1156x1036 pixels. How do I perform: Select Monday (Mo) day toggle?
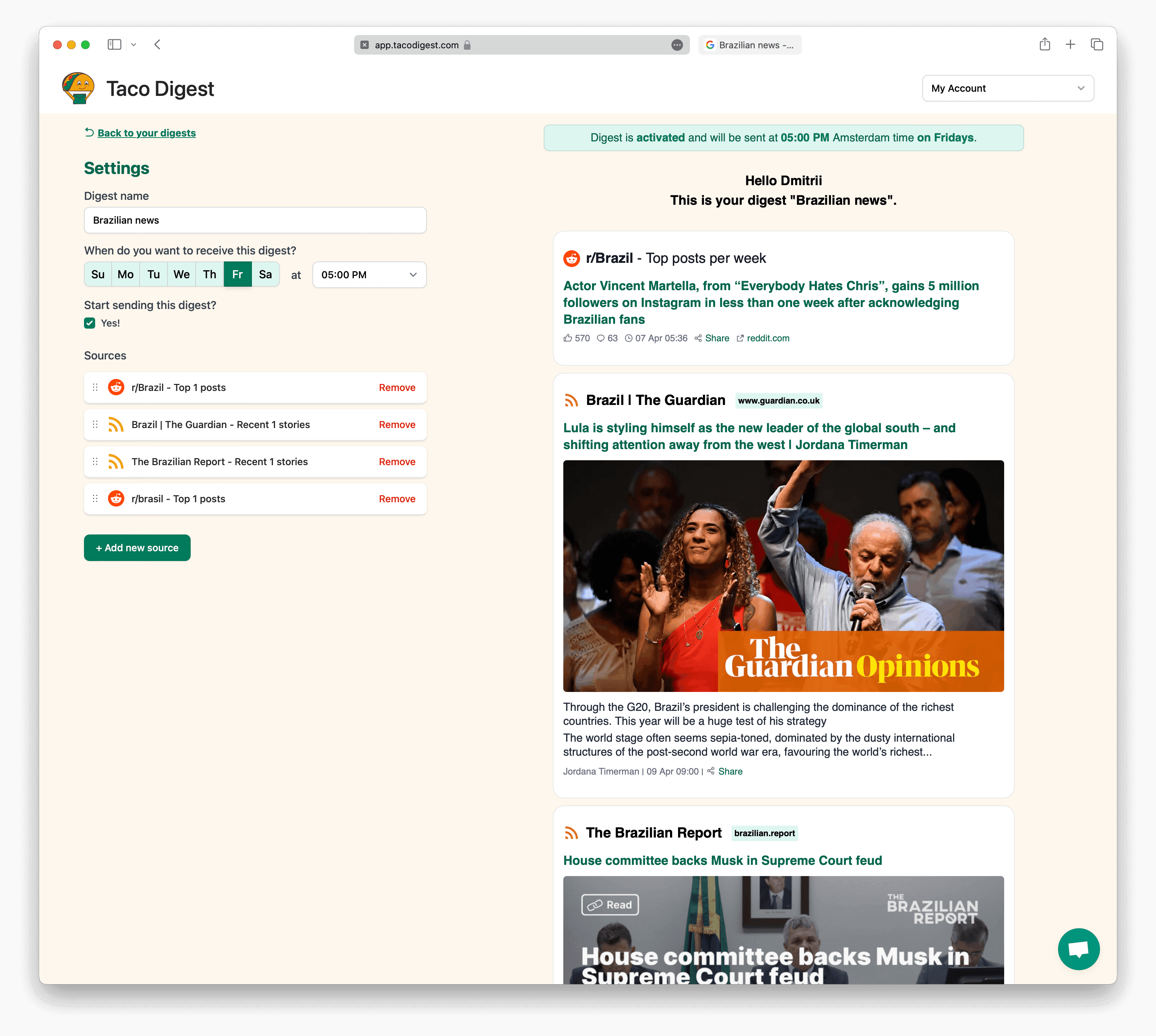point(126,274)
